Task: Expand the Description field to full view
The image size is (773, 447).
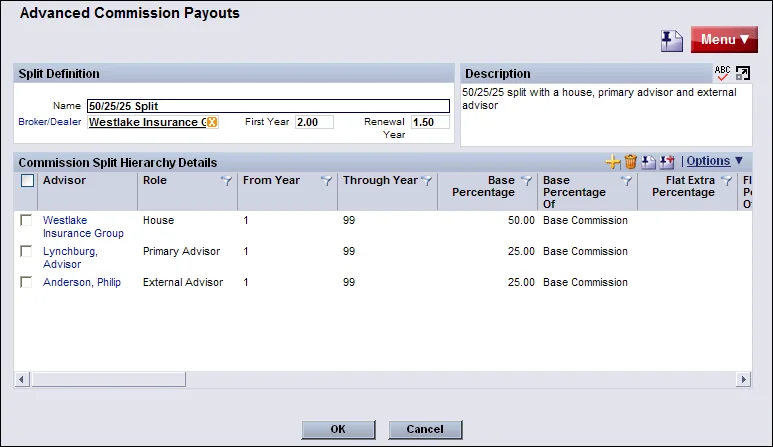Action: [742, 73]
